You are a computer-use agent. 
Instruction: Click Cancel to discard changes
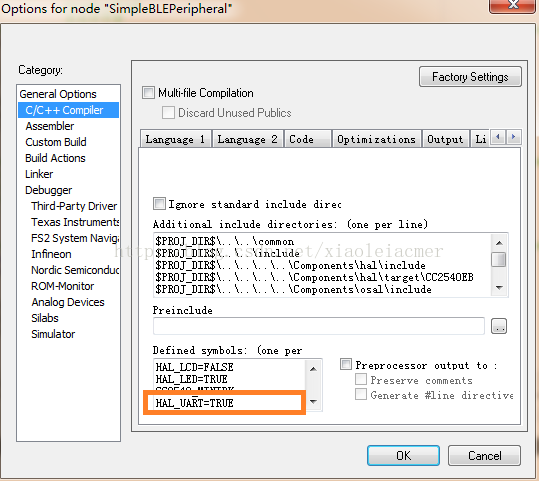click(484, 456)
